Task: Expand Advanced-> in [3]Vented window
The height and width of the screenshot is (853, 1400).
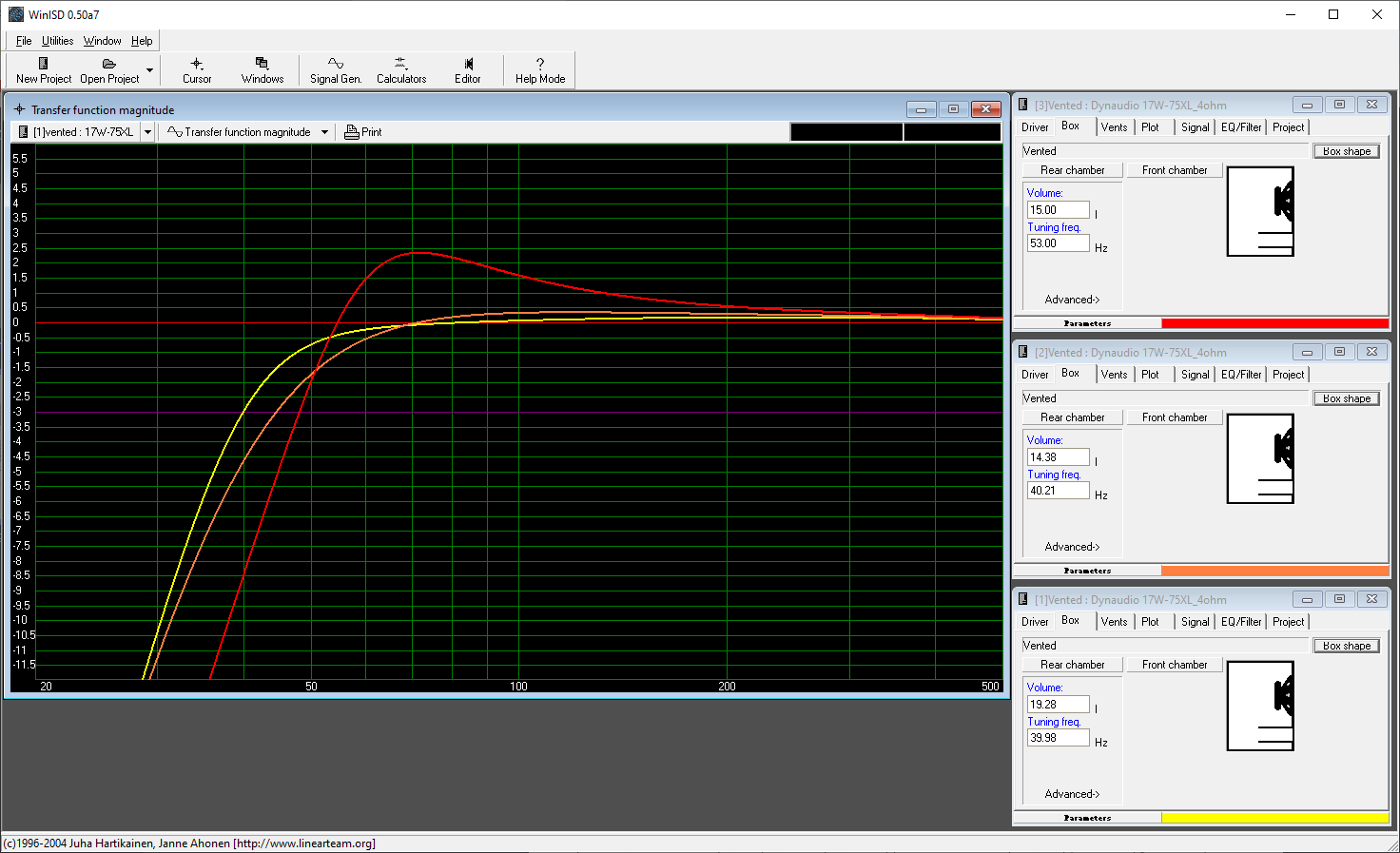Action: pos(1072,300)
